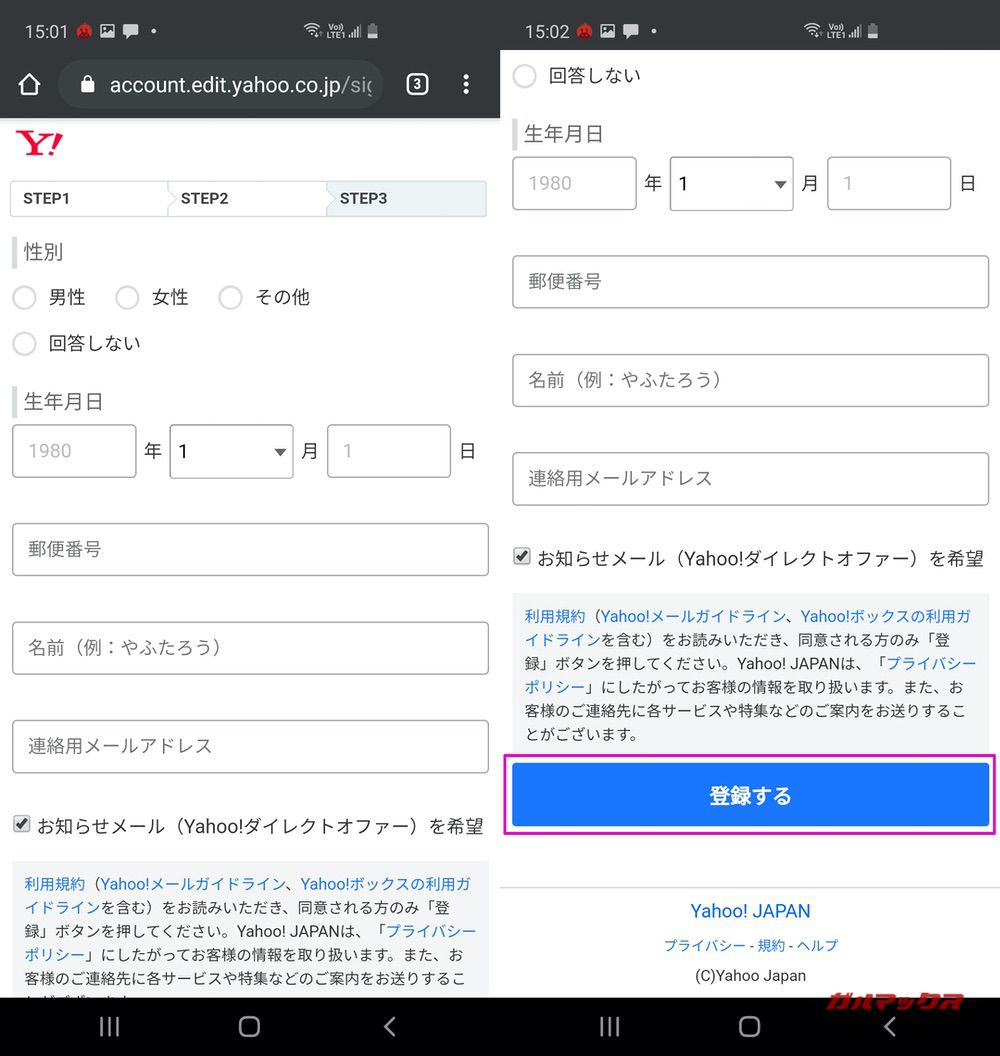The image size is (1000, 1056).
Task: Select the 男性 gender radio button
Action: click(24, 297)
